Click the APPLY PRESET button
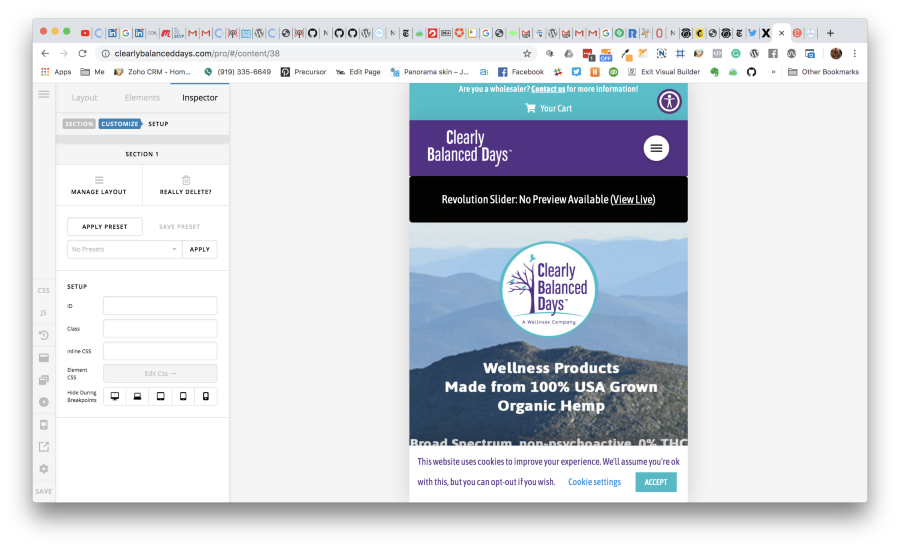 pyautogui.click(x=104, y=227)
